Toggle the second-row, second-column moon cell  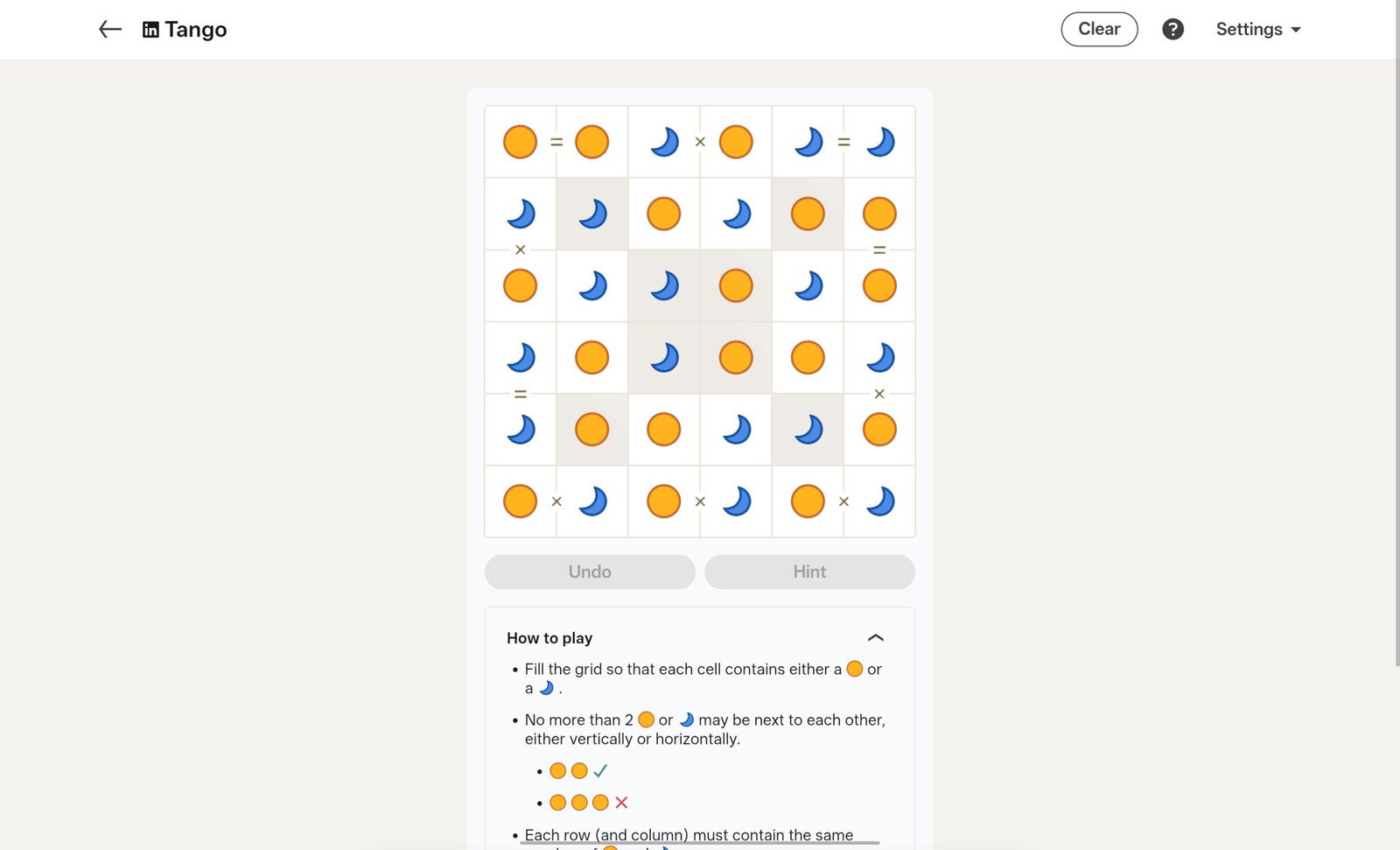[x=592, y=214]
